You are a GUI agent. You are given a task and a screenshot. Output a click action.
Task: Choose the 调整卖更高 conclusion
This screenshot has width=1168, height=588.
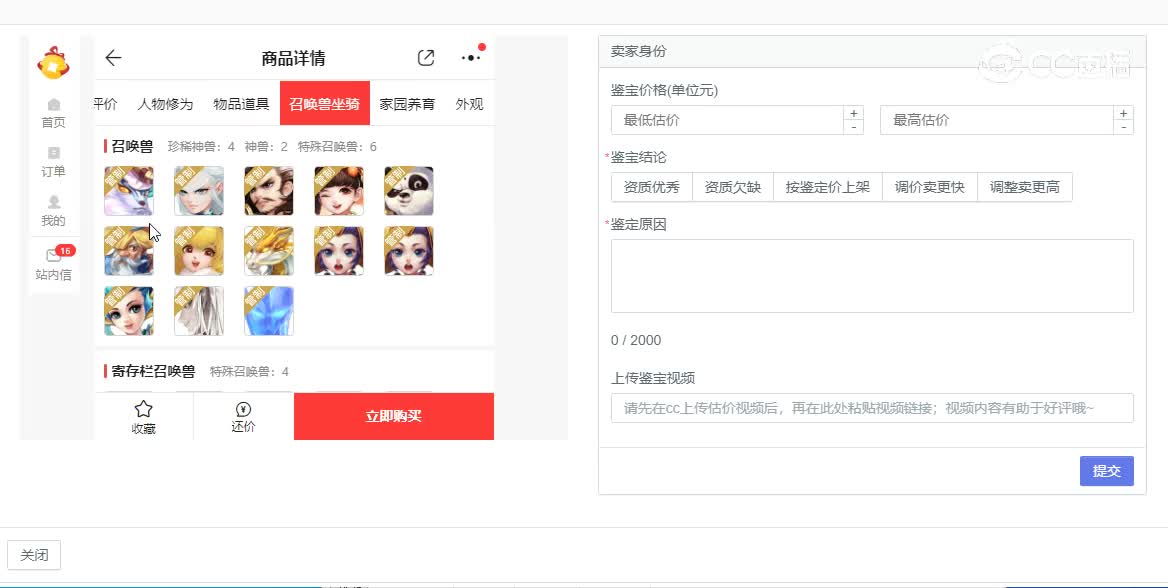(1025, 187)
